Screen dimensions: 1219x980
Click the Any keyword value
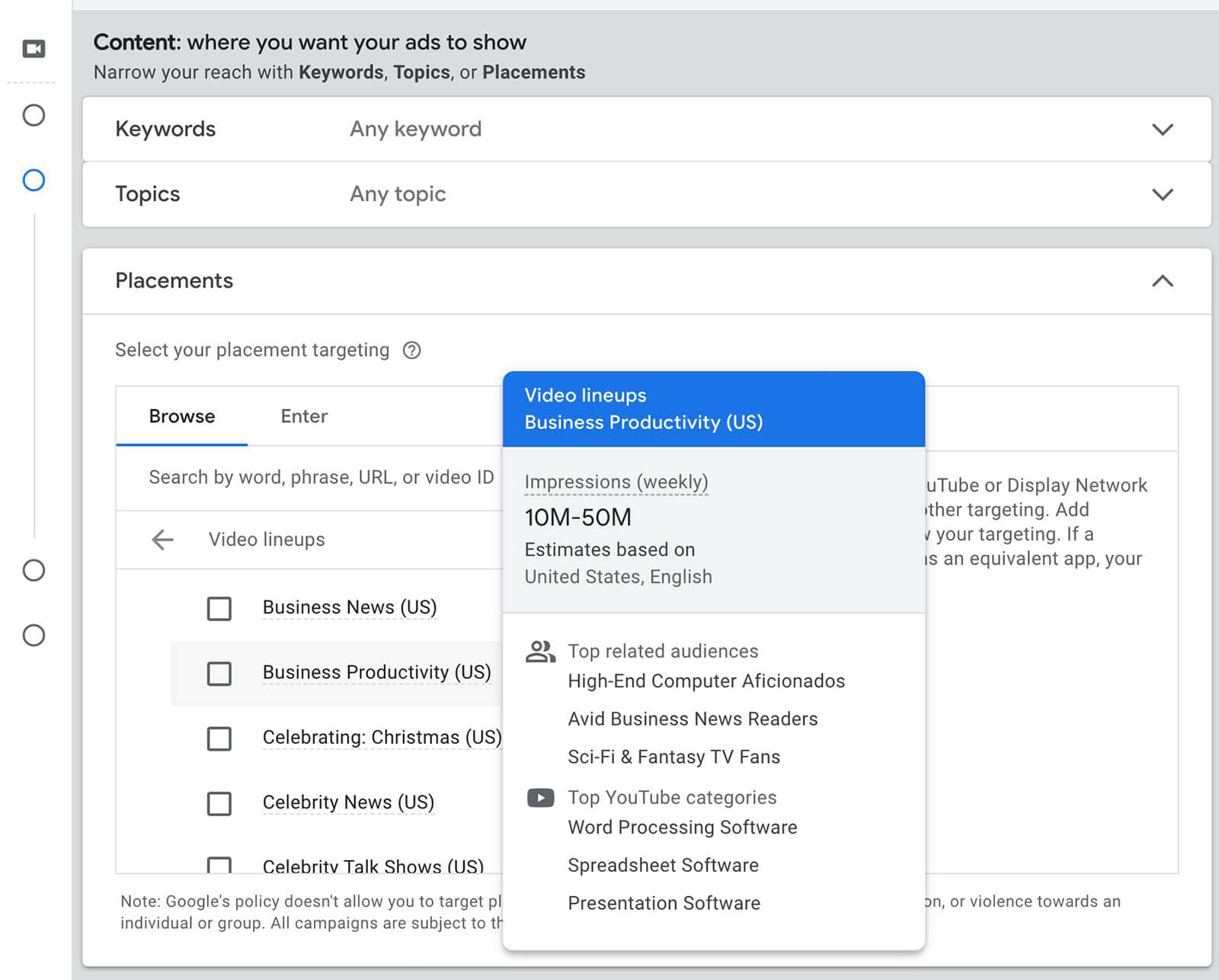point(415,130)
